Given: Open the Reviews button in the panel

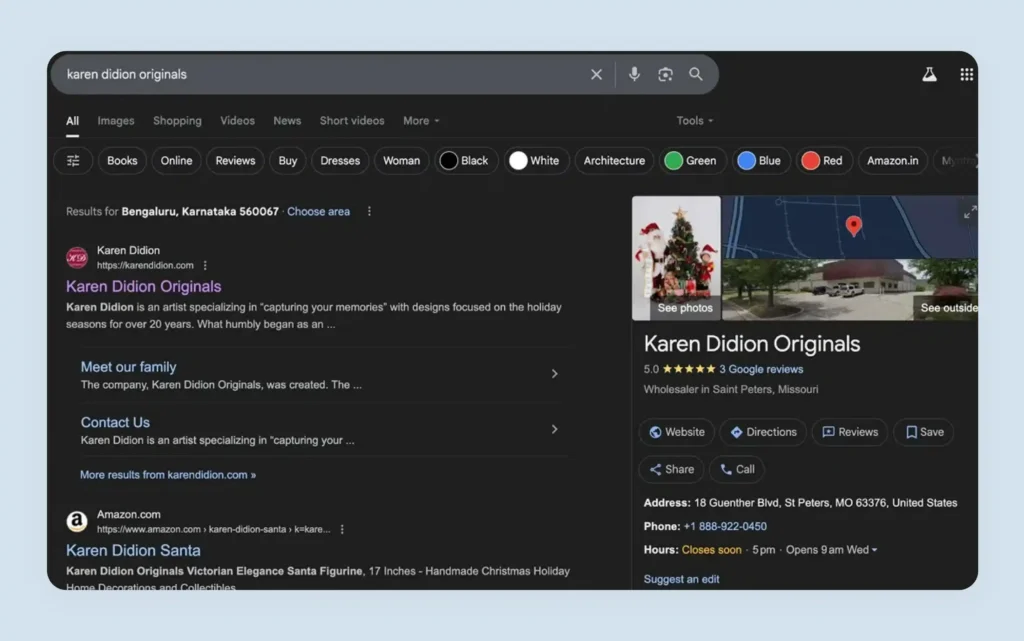Looking at the screenshot, I should coord(850,432).
